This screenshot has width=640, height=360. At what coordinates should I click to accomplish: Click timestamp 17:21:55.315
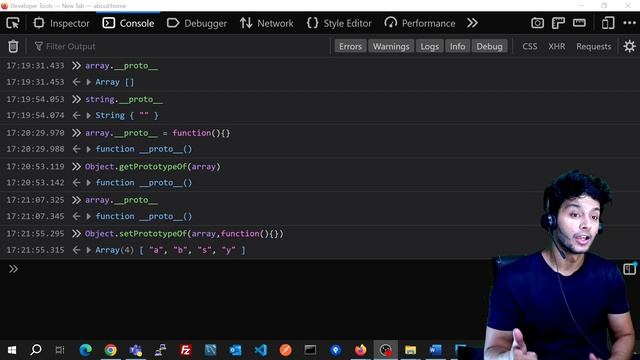tap(35, 250)
